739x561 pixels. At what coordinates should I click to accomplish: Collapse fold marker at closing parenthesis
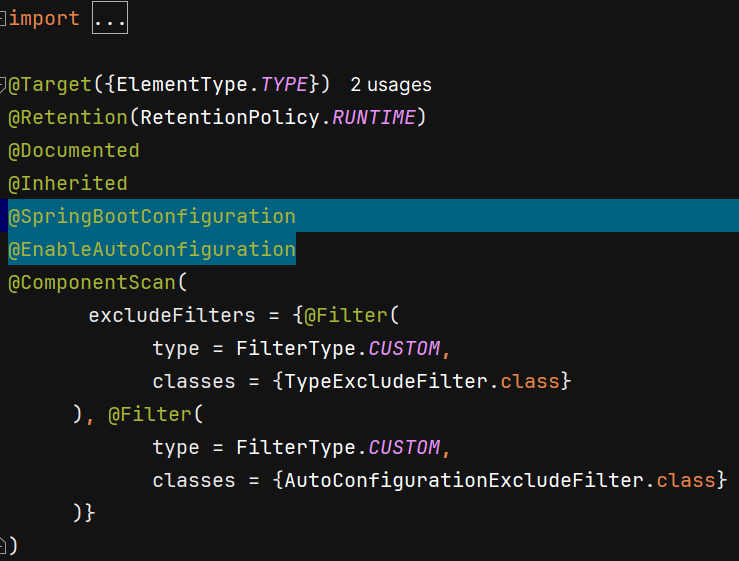[x=2, y=545]
